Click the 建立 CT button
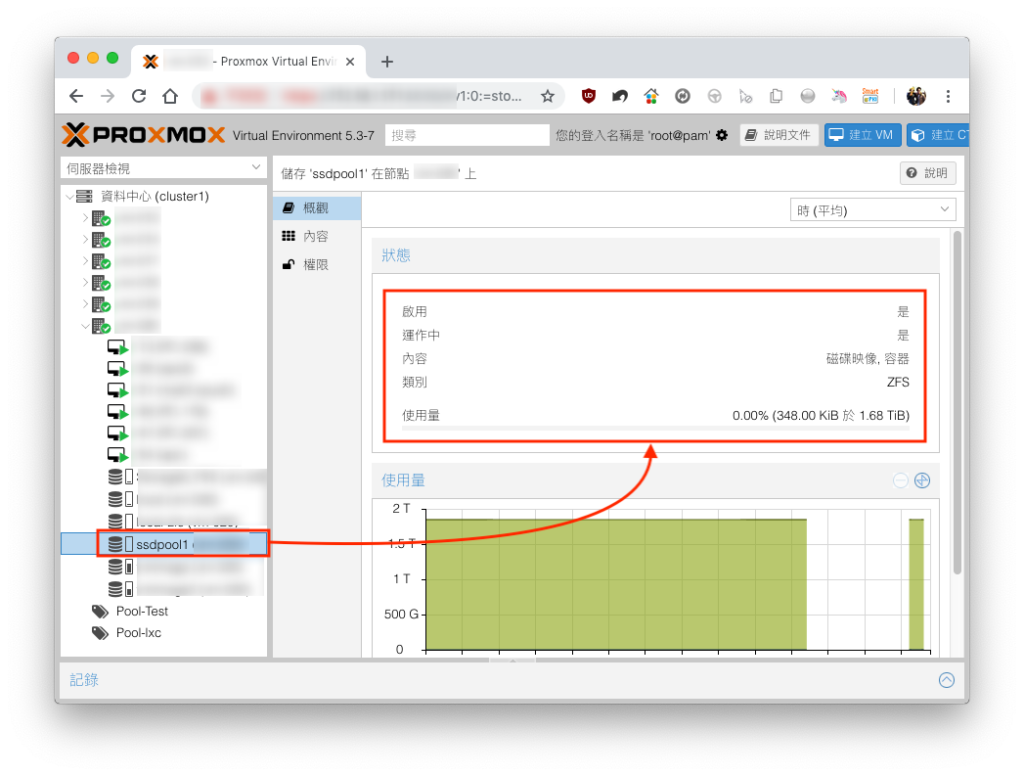The width and height of the screenshot is (1024, 776). 938,135
